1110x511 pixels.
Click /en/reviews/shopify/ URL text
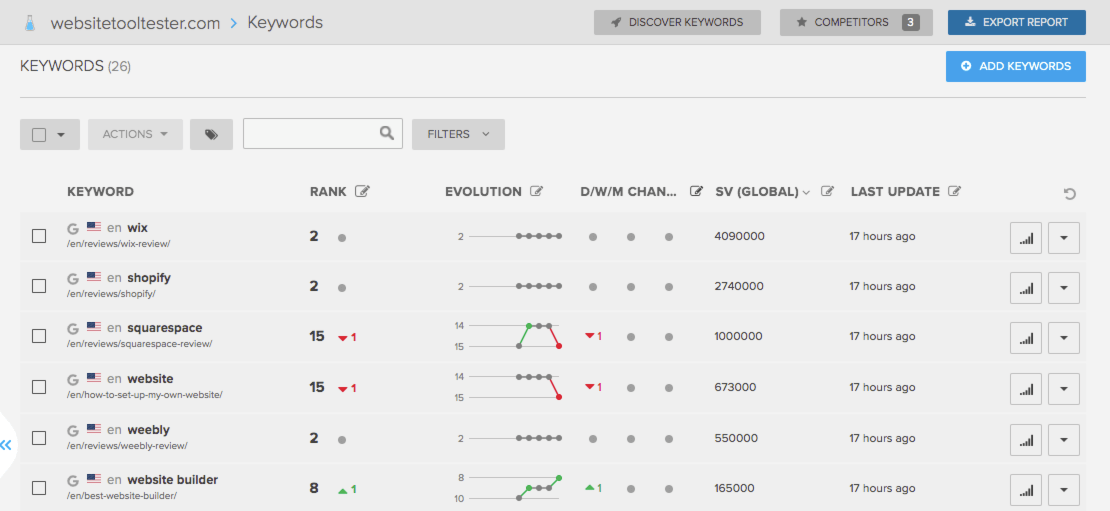point(111,294)
